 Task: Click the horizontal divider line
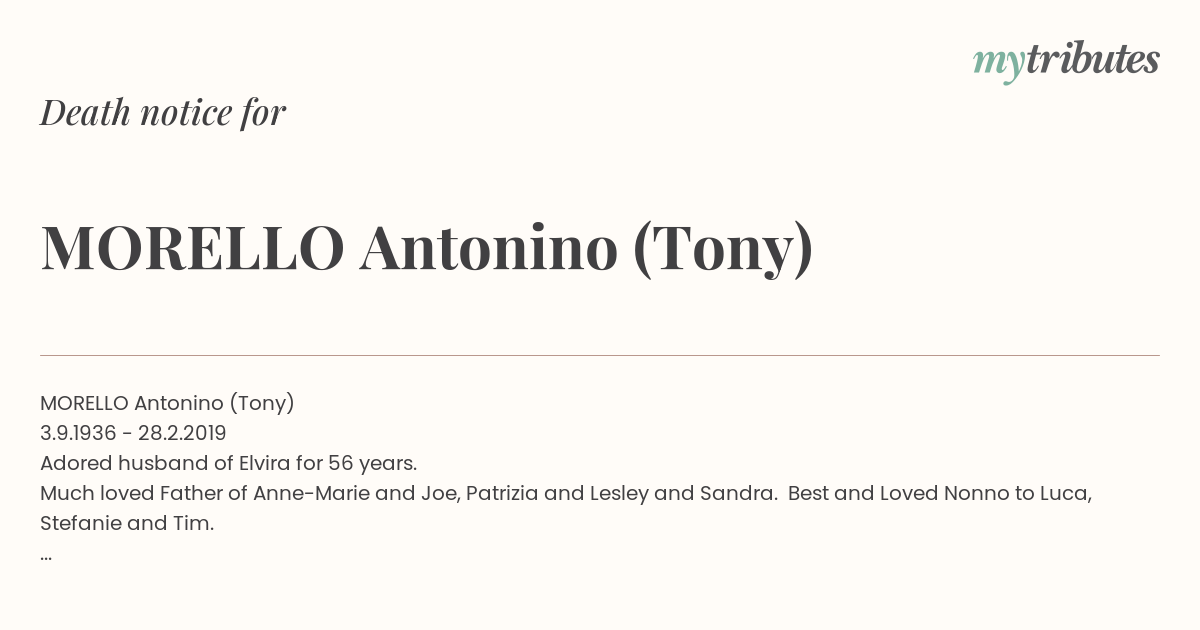600,355
